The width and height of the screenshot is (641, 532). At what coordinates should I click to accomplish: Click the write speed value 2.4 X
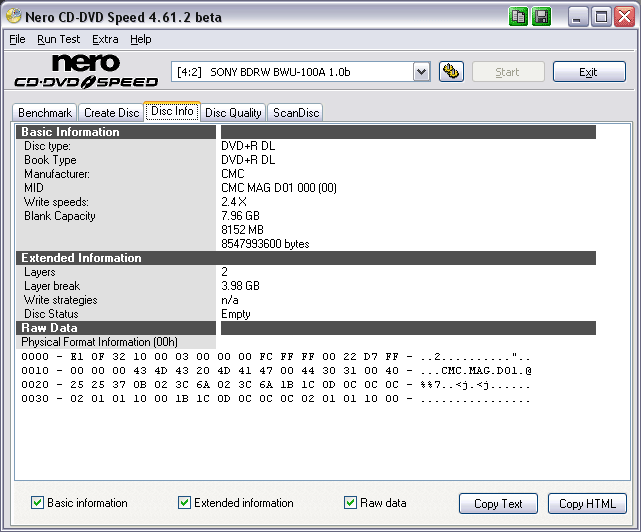[x=234, y=202]
